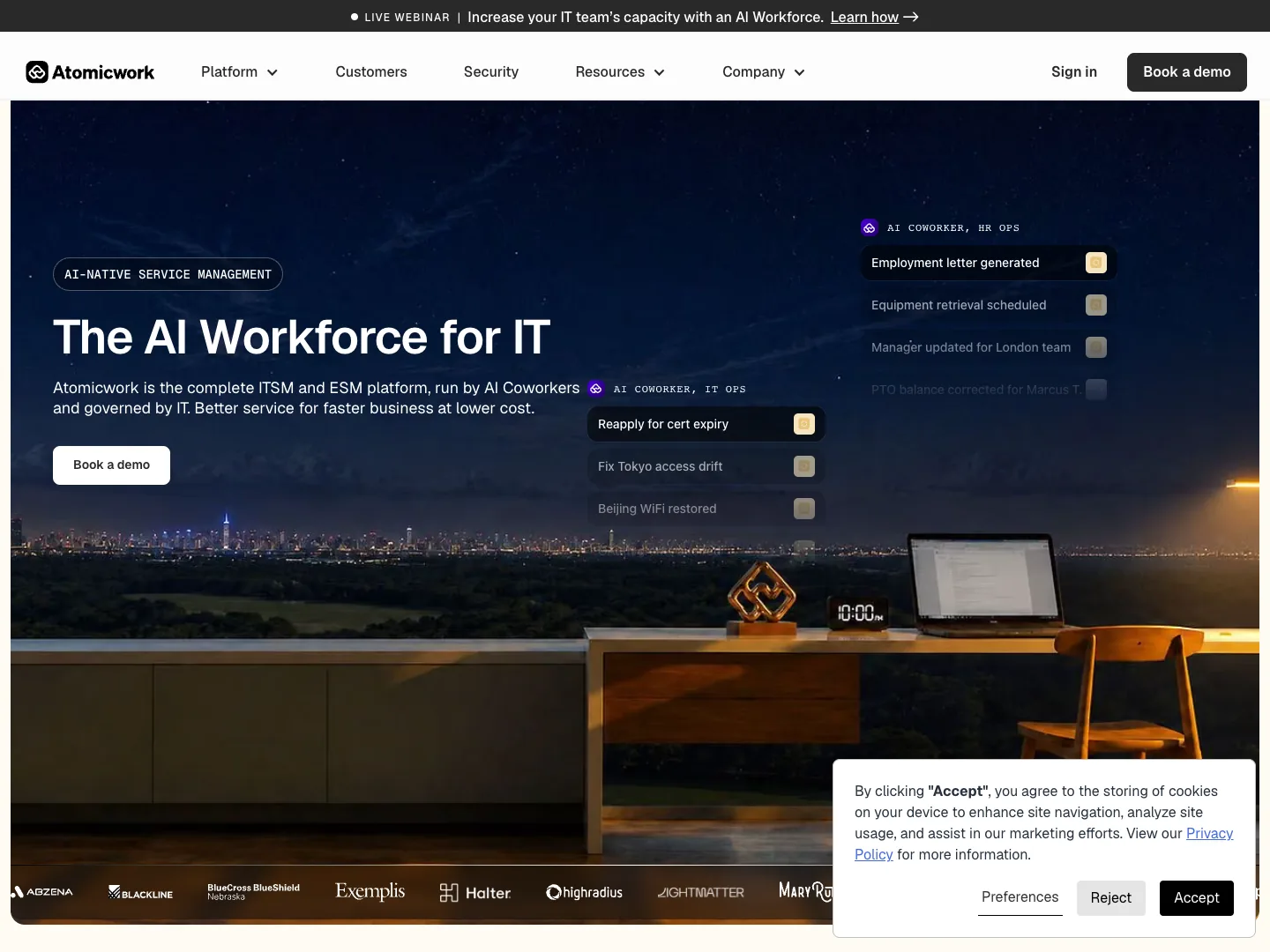Click the BlackLine logo

click(x=140, y=893)
